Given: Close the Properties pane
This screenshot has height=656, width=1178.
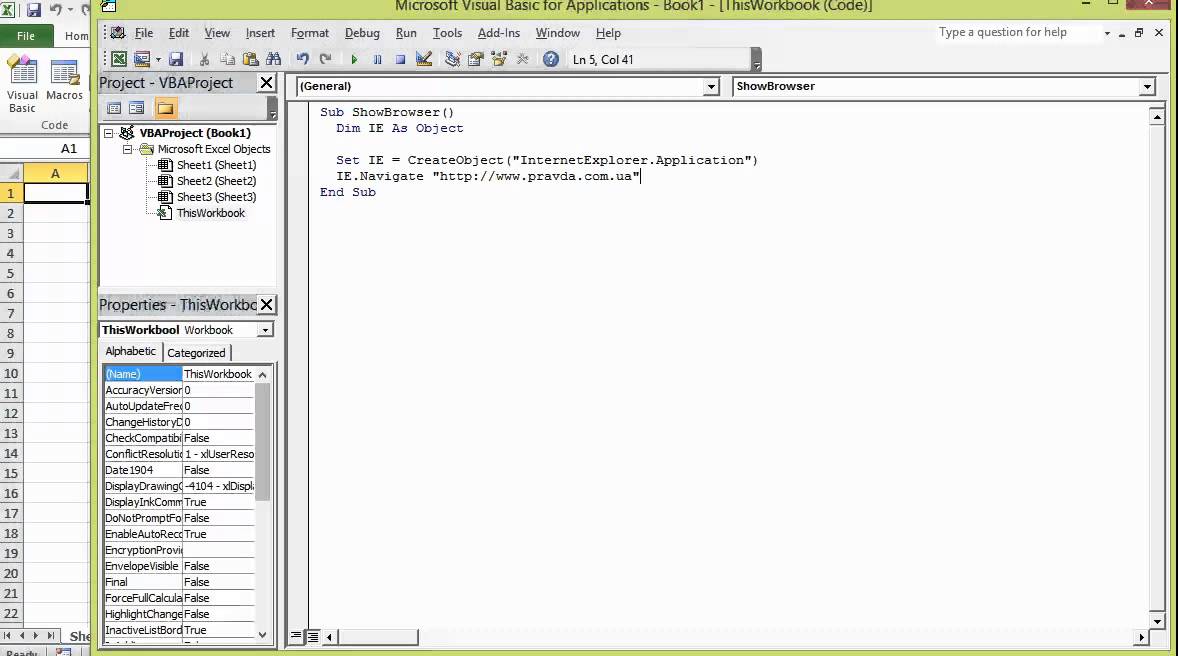Looking at the screenshot, I should pyautogui.click(x=266, y=304).
